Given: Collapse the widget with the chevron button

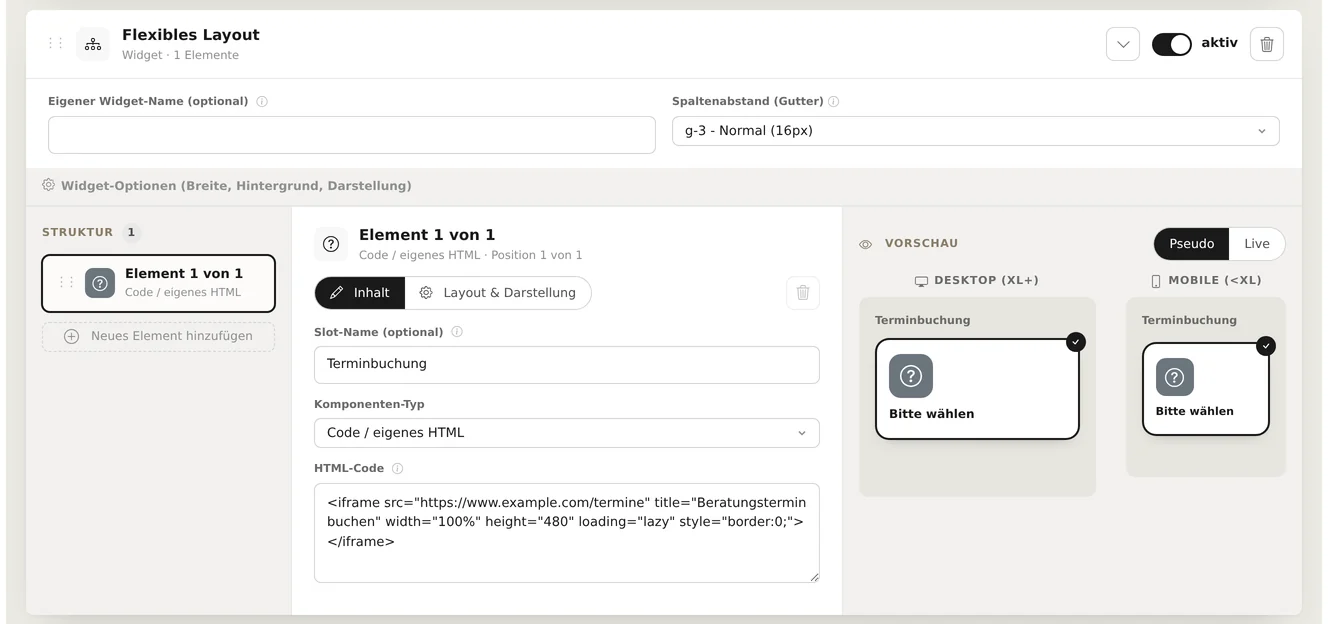Looking at the screenshot, I should pos(1123,44).
